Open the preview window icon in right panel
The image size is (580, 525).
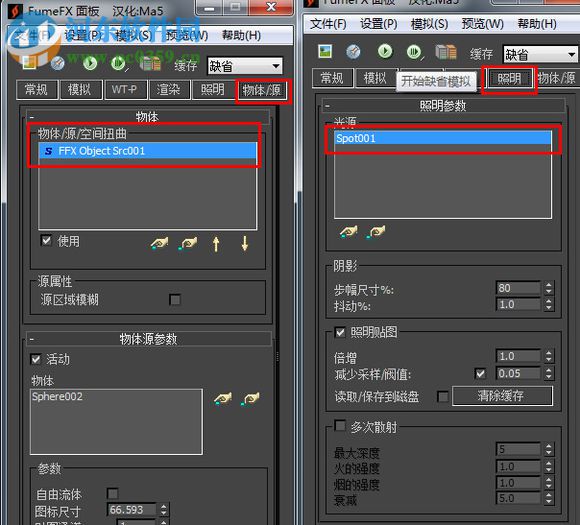[353, 52]
